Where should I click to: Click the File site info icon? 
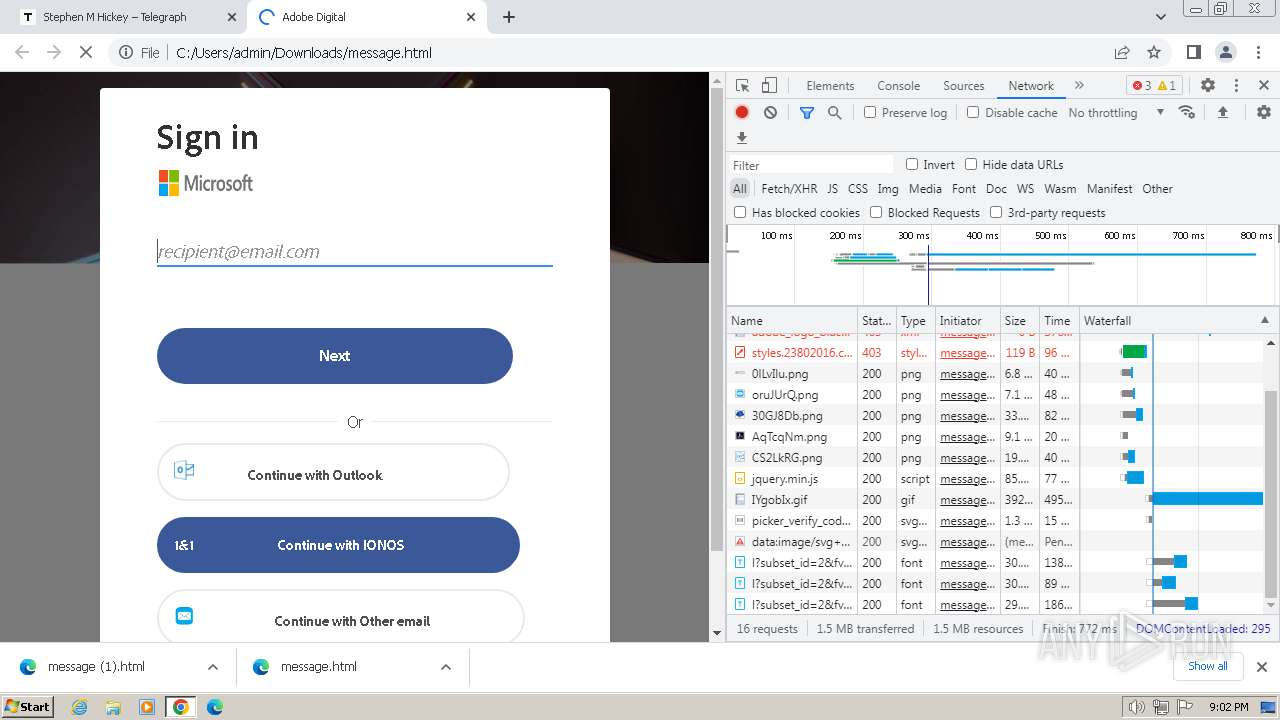click(x=139, y=53)
